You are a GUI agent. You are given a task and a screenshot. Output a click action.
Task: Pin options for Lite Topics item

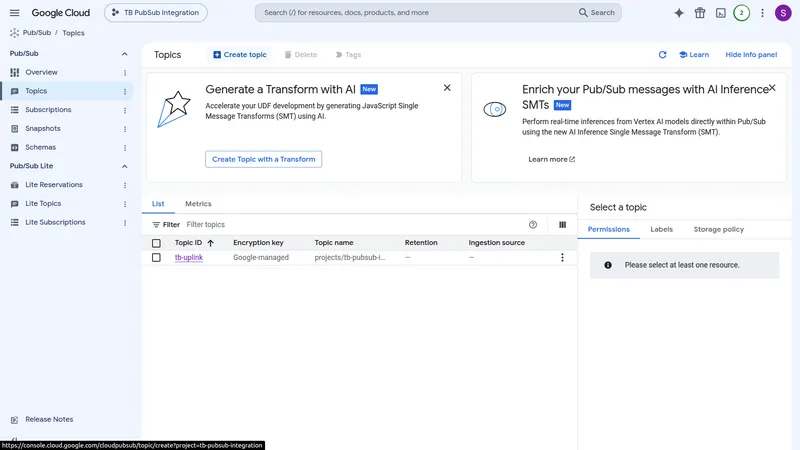pyautogui.click(x=125, y=204)
